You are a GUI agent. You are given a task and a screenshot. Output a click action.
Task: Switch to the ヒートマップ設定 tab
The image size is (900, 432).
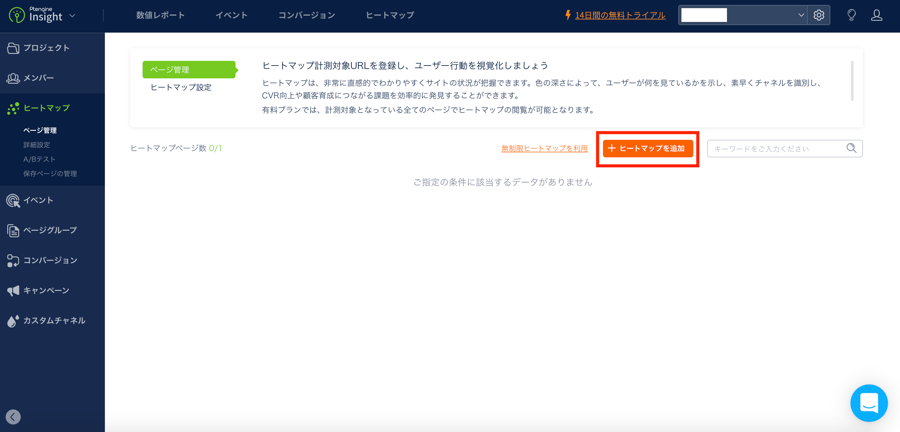181,88
